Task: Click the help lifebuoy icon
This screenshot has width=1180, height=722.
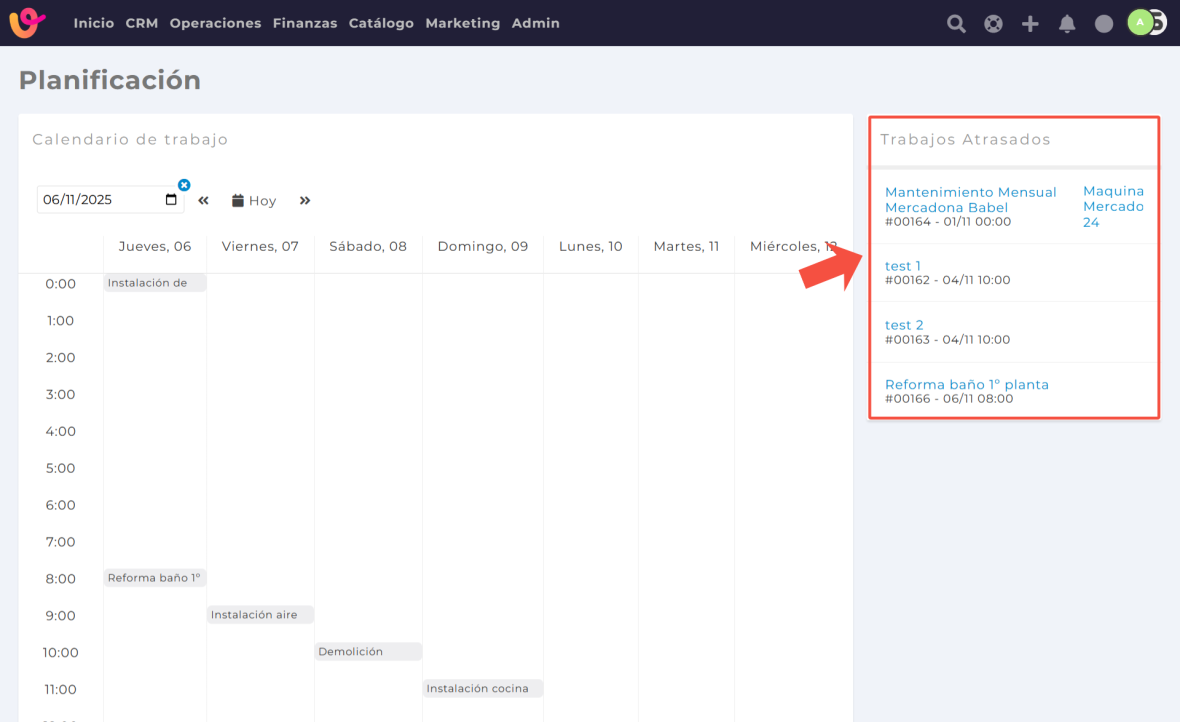Action: pos(993,24)
